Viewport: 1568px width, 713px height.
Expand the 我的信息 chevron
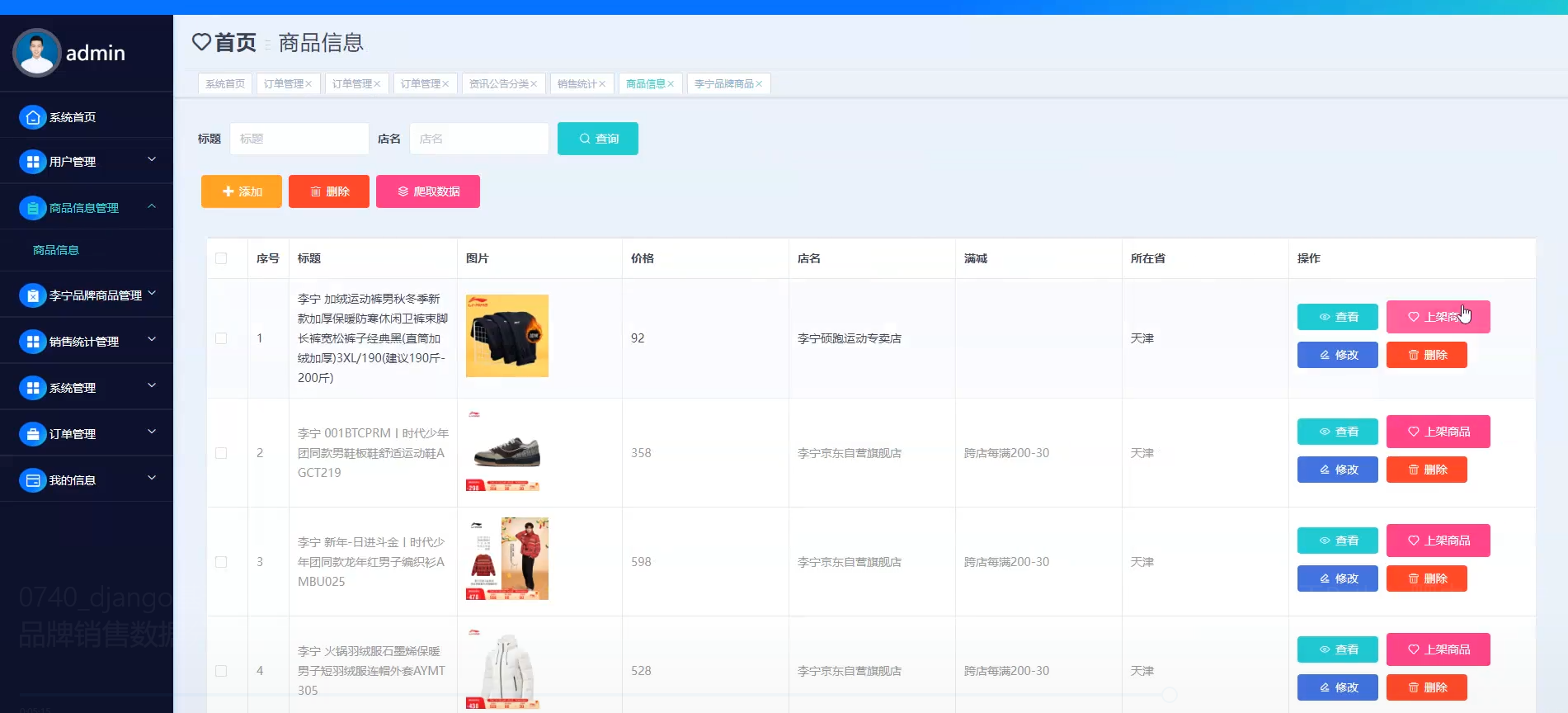tap(152, 478)
